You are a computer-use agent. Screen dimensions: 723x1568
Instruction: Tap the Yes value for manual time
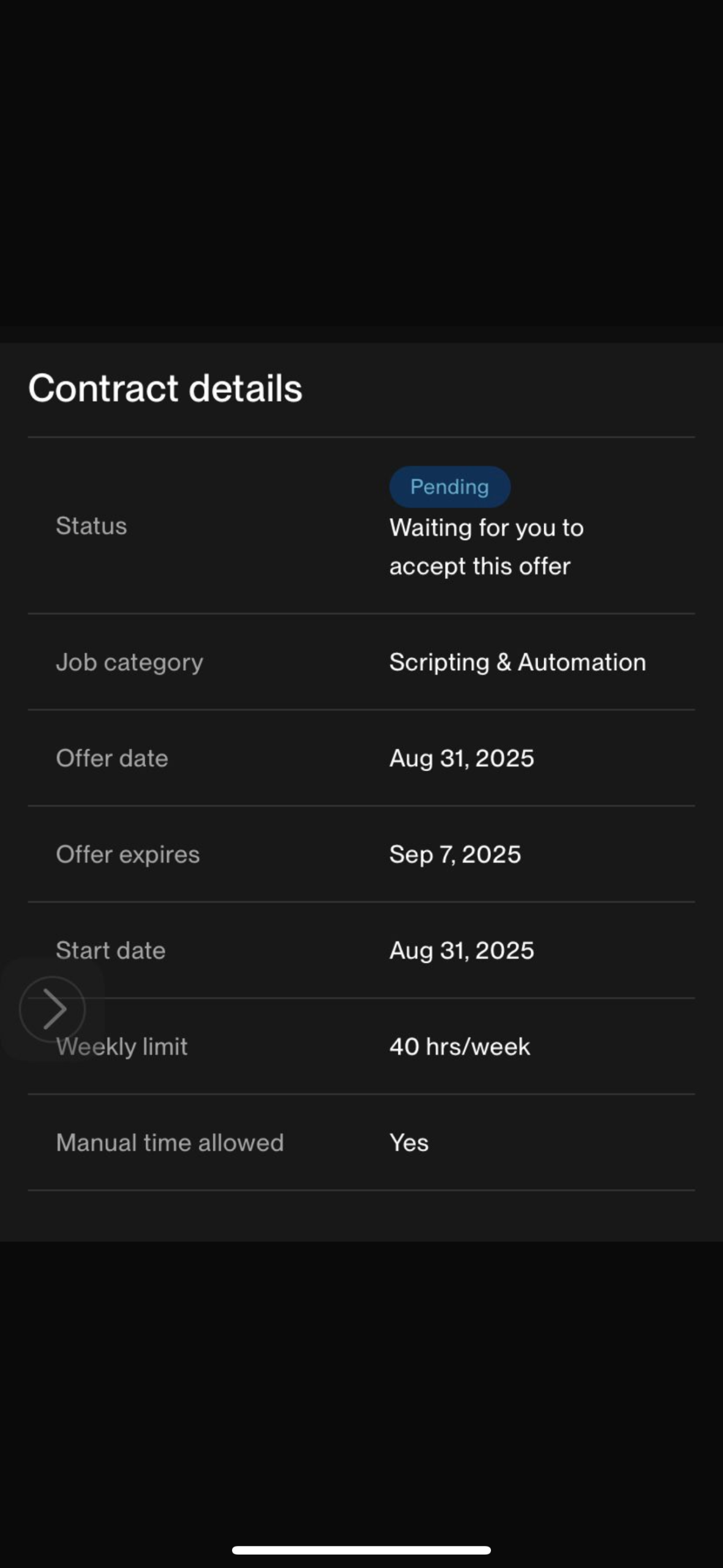(409, 1143)
